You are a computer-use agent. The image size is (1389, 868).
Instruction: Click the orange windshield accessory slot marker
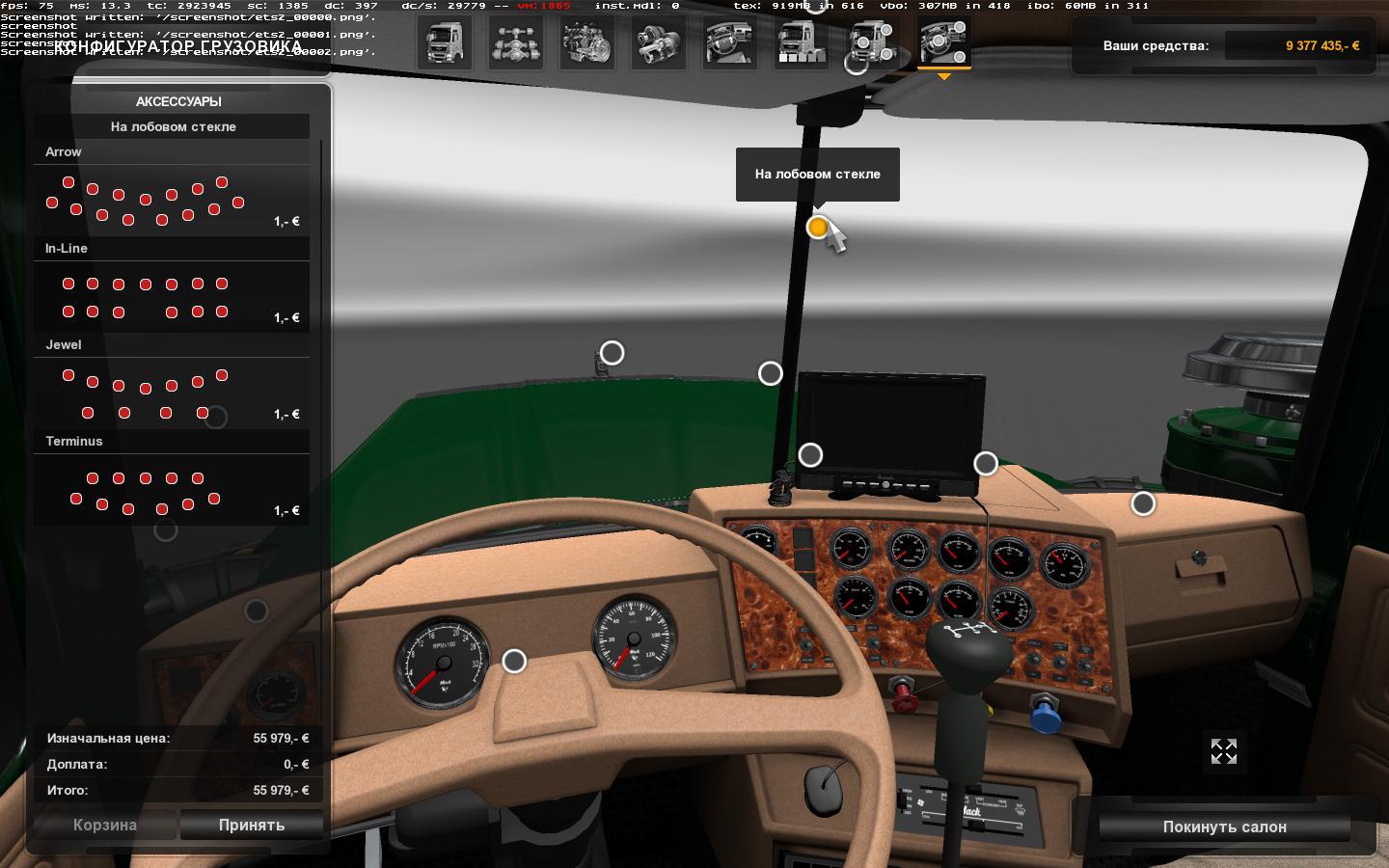[817, 228]
